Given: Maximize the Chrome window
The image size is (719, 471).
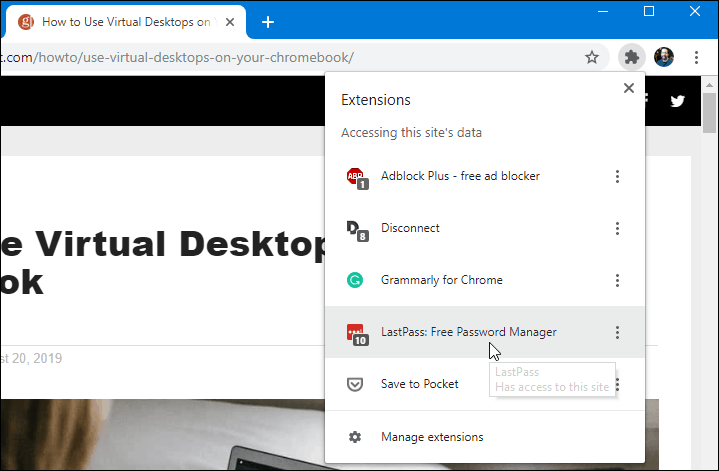Looking at the screenshot, I should click(649, 11).
